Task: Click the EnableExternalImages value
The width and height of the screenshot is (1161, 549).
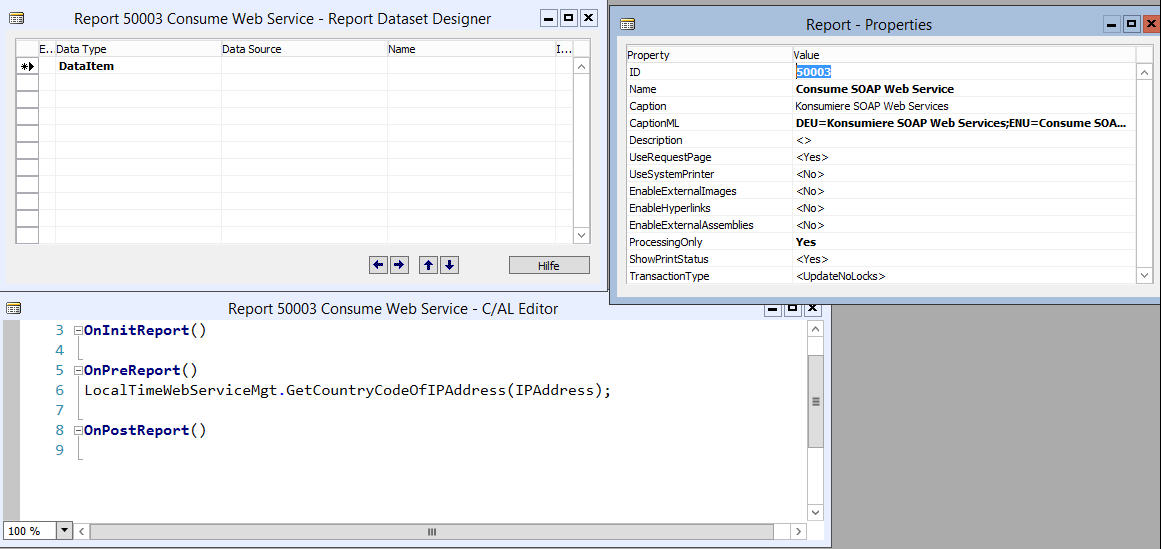Action: pos(810,191)
